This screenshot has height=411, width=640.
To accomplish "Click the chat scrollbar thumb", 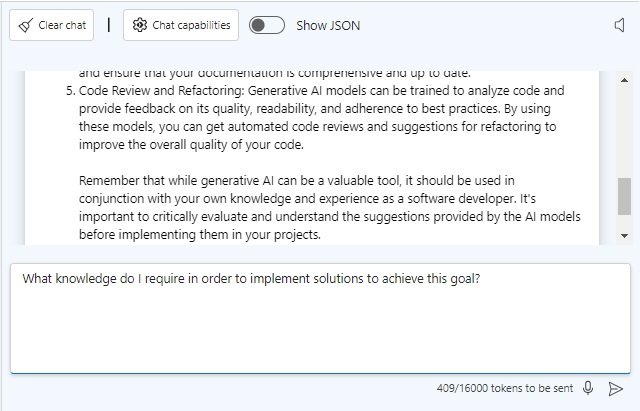I will tap(624, 196).
